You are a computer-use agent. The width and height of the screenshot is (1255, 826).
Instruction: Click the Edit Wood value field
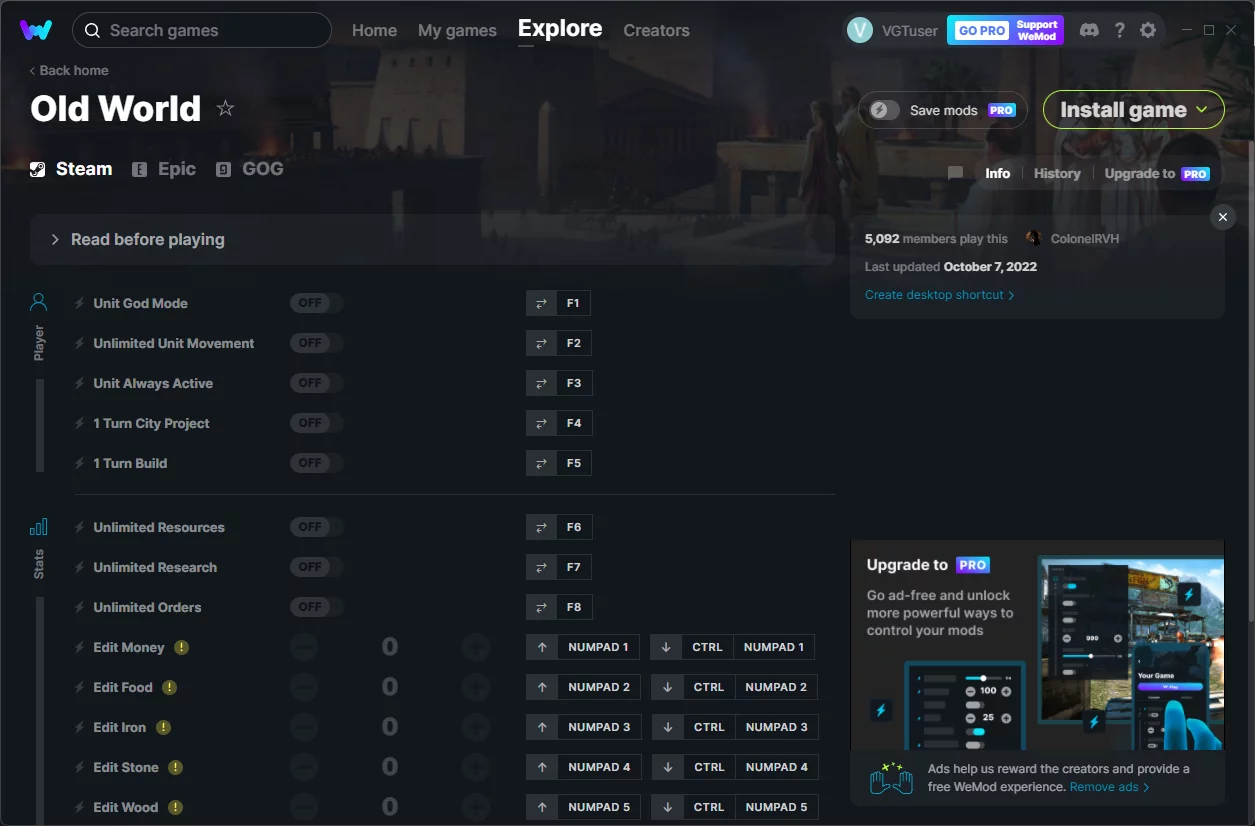tap(390, 807)
